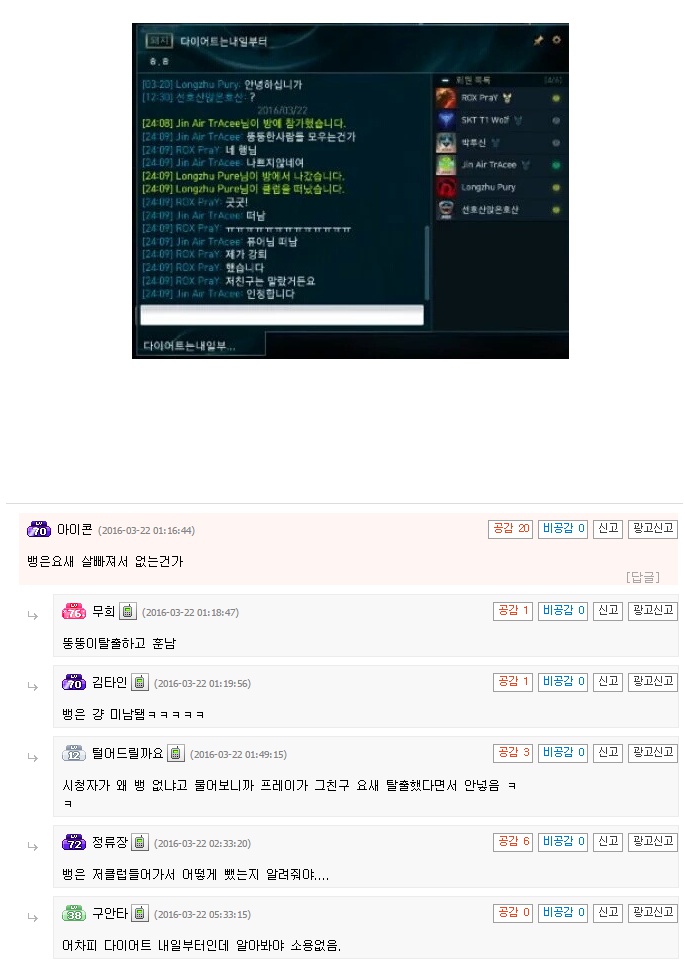Click the mobile icon next to 무희
The image size is (685, 980).
128,611
